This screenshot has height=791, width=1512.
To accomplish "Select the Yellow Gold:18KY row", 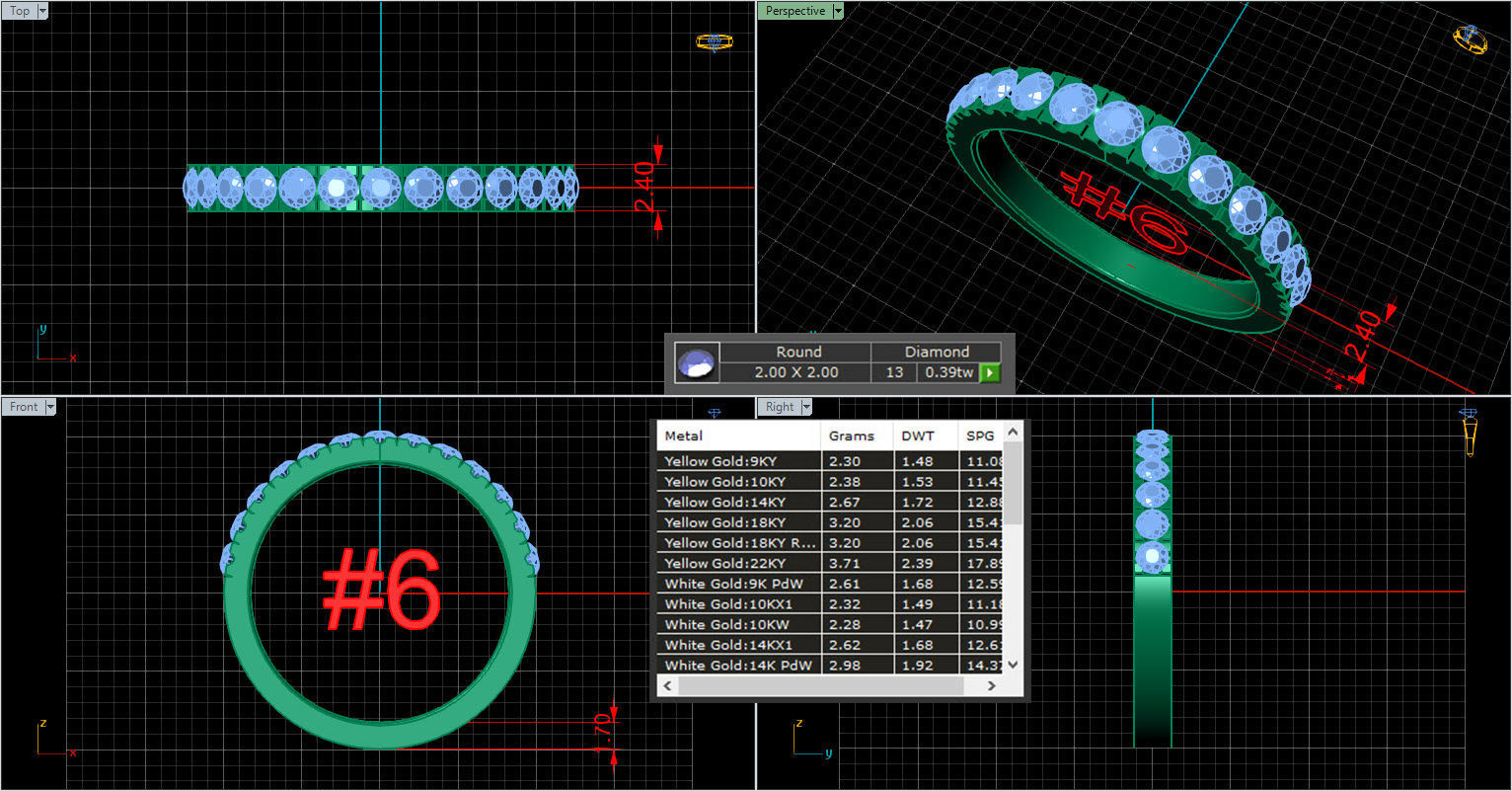I will click(831, 522).
